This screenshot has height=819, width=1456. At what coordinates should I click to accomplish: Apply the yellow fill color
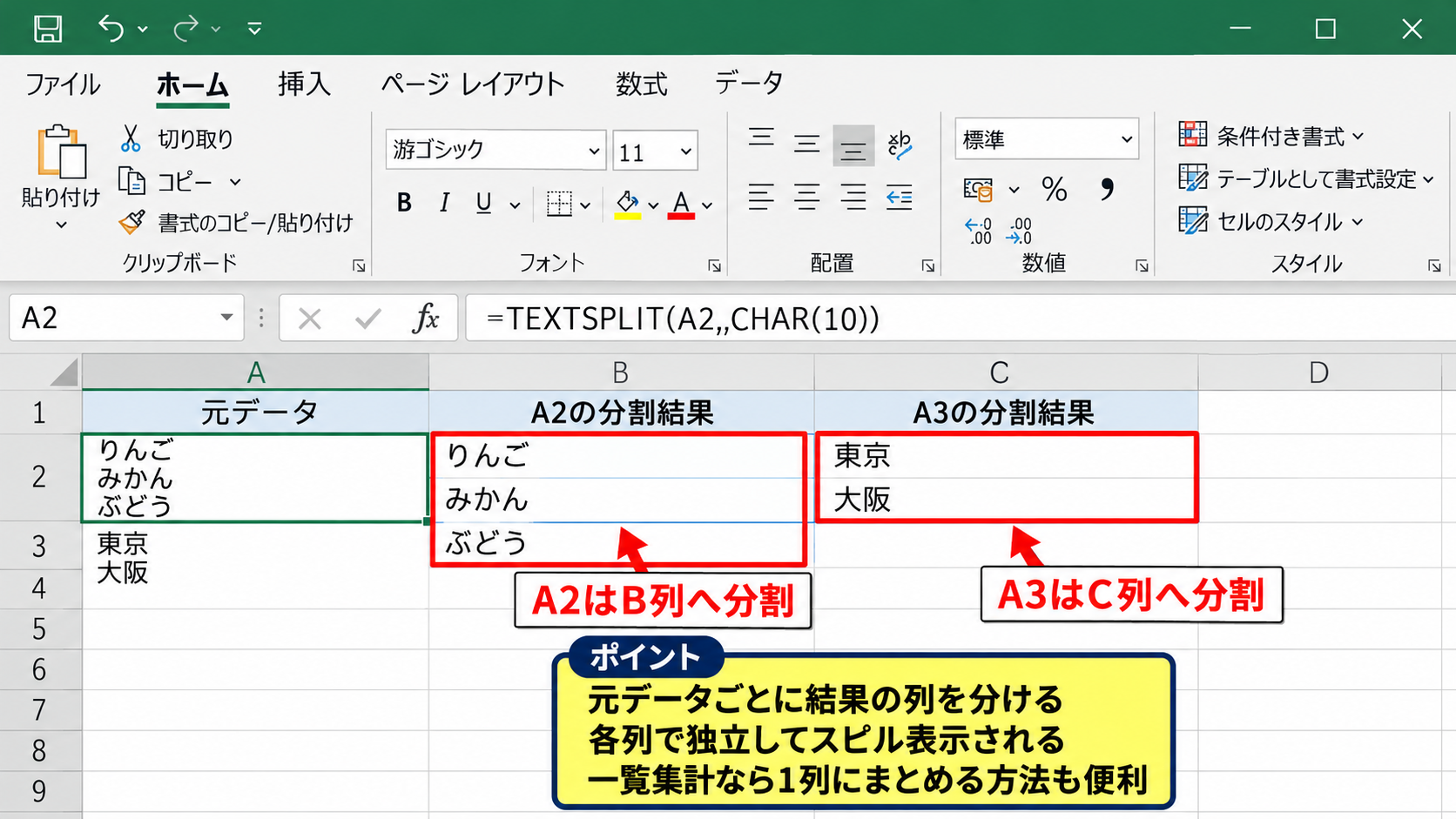pos(628,205)
